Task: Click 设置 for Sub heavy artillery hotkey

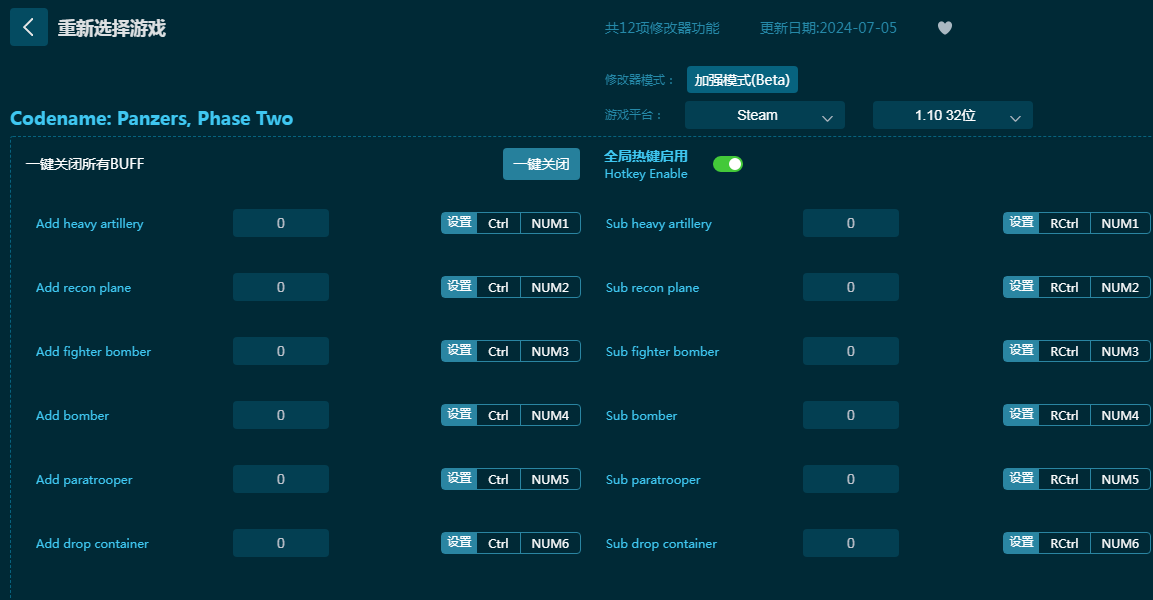Action: [x=1021, y=223]
